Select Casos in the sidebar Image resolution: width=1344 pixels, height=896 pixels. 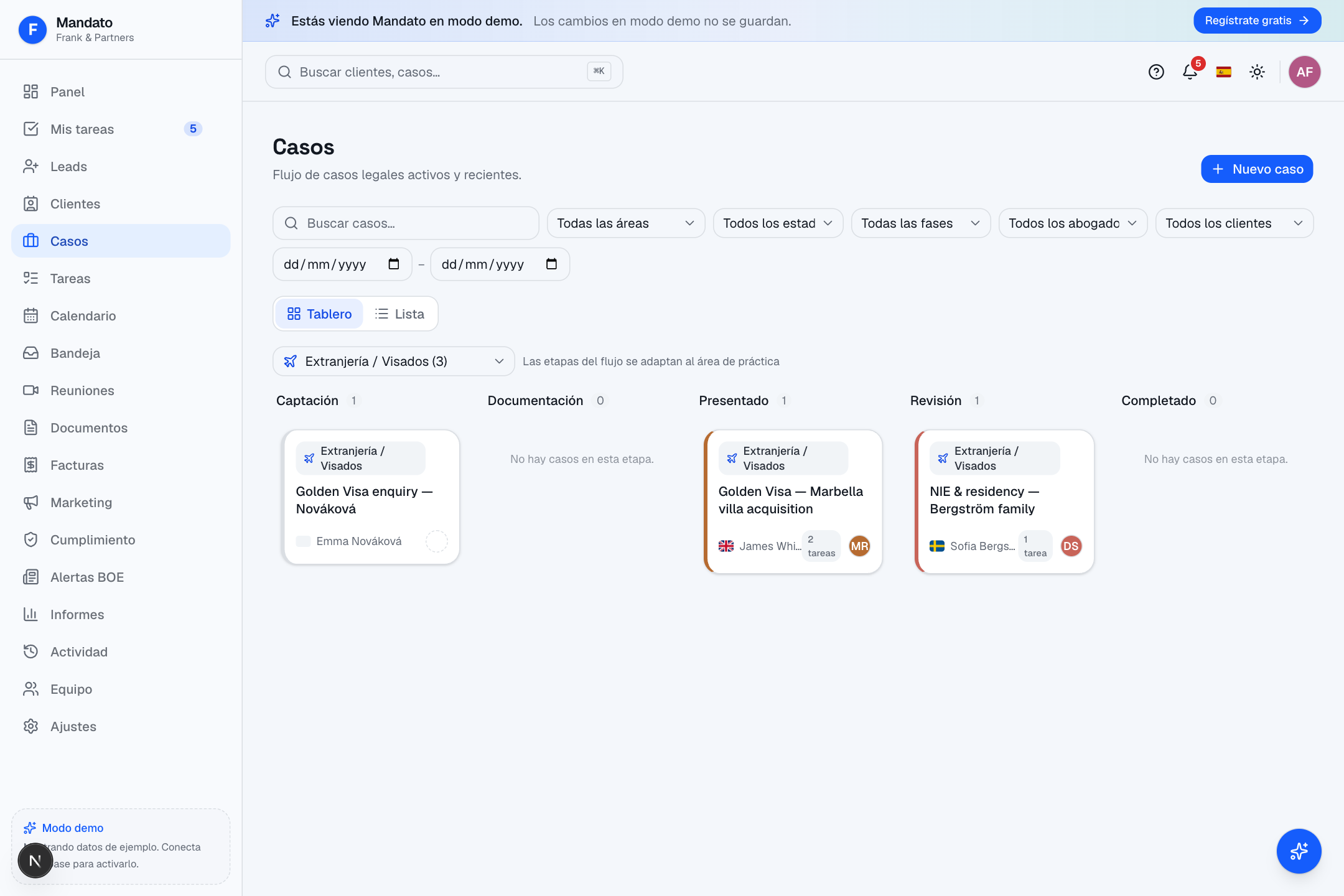point(121,241)
